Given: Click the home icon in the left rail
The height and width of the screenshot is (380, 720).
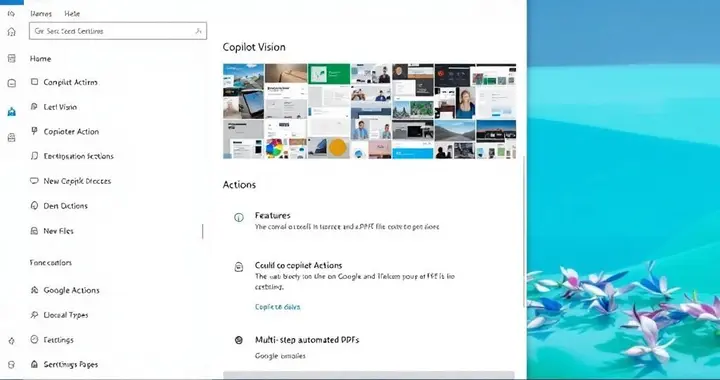Looking at the screenshot, I should point(11,32).
